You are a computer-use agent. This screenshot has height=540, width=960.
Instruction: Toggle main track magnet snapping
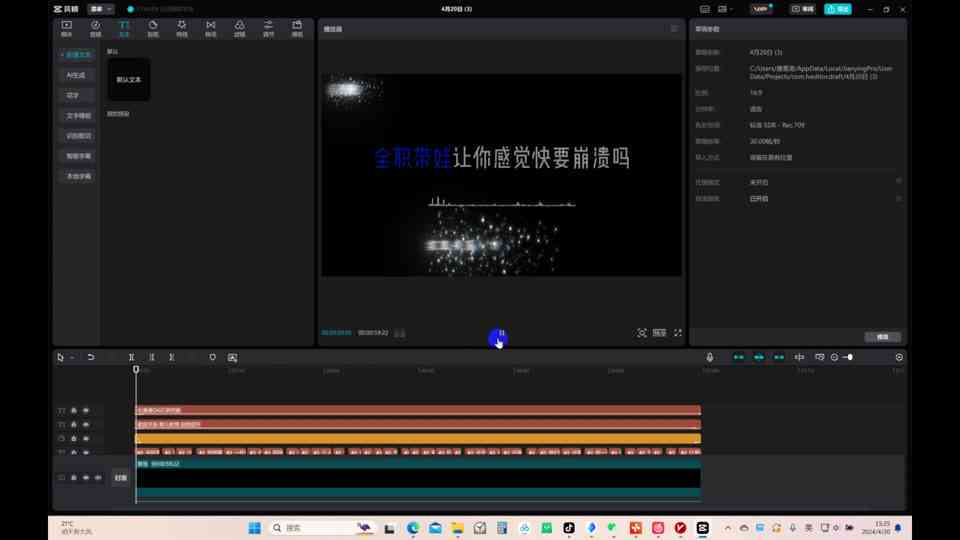click(x=739, y=357)
